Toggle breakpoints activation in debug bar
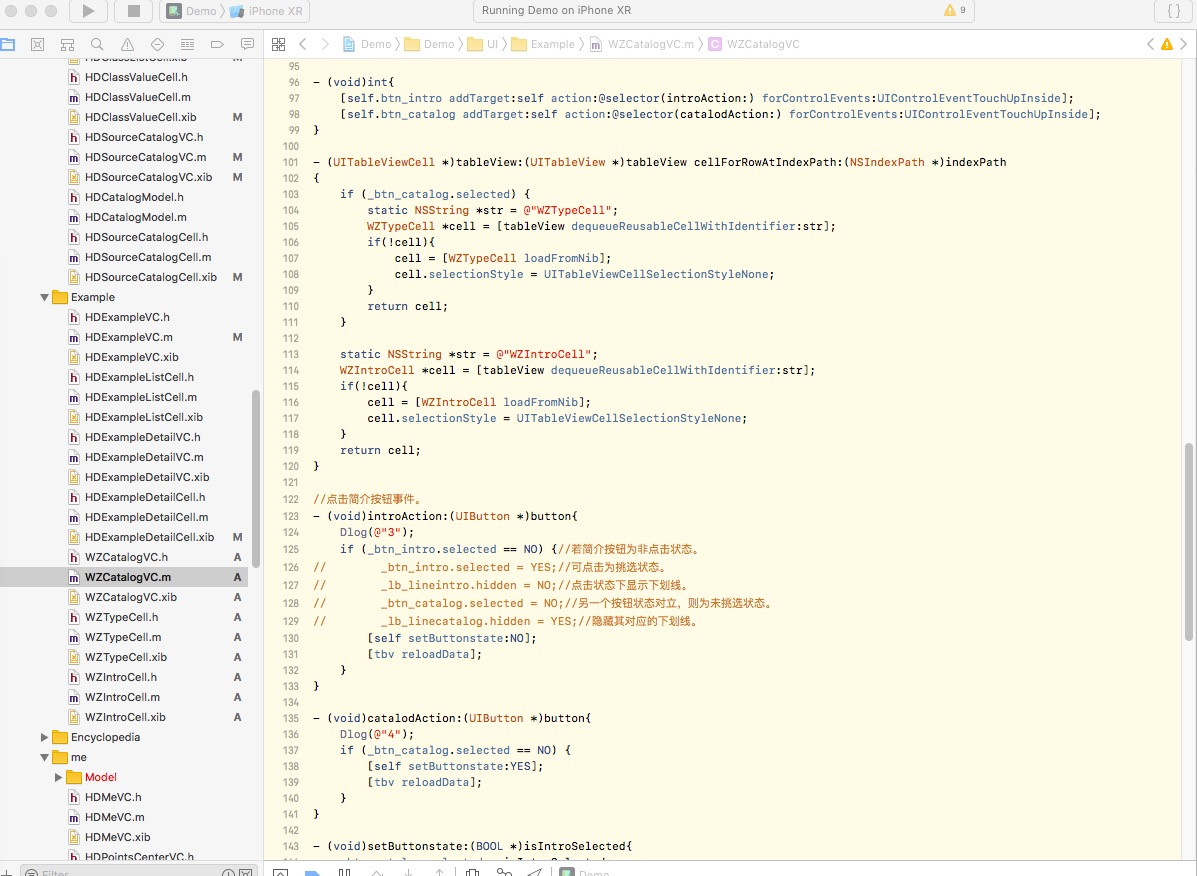 [312, 871]
